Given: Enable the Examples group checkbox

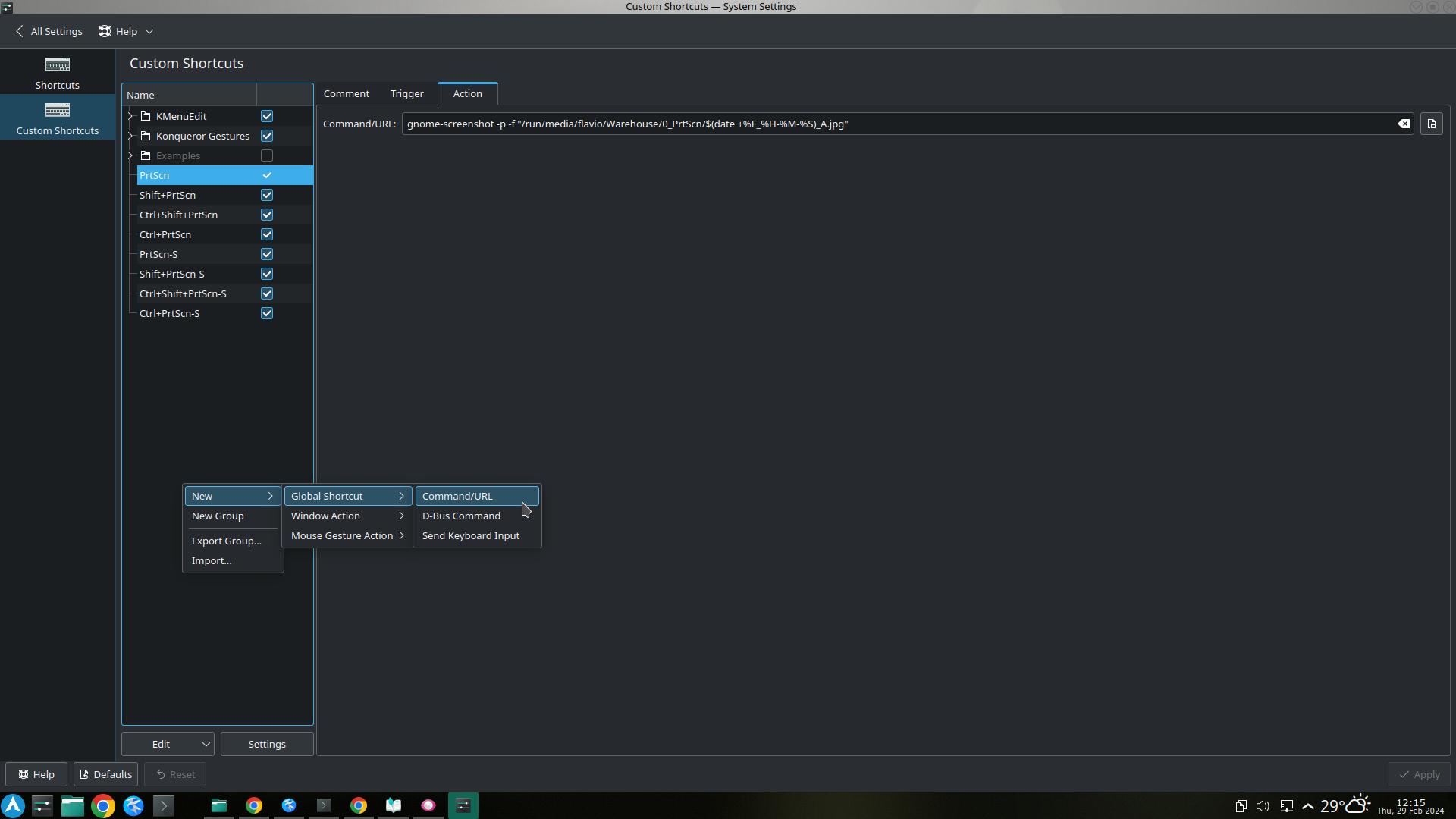Looking at the screenshot, I should (267, 155).
